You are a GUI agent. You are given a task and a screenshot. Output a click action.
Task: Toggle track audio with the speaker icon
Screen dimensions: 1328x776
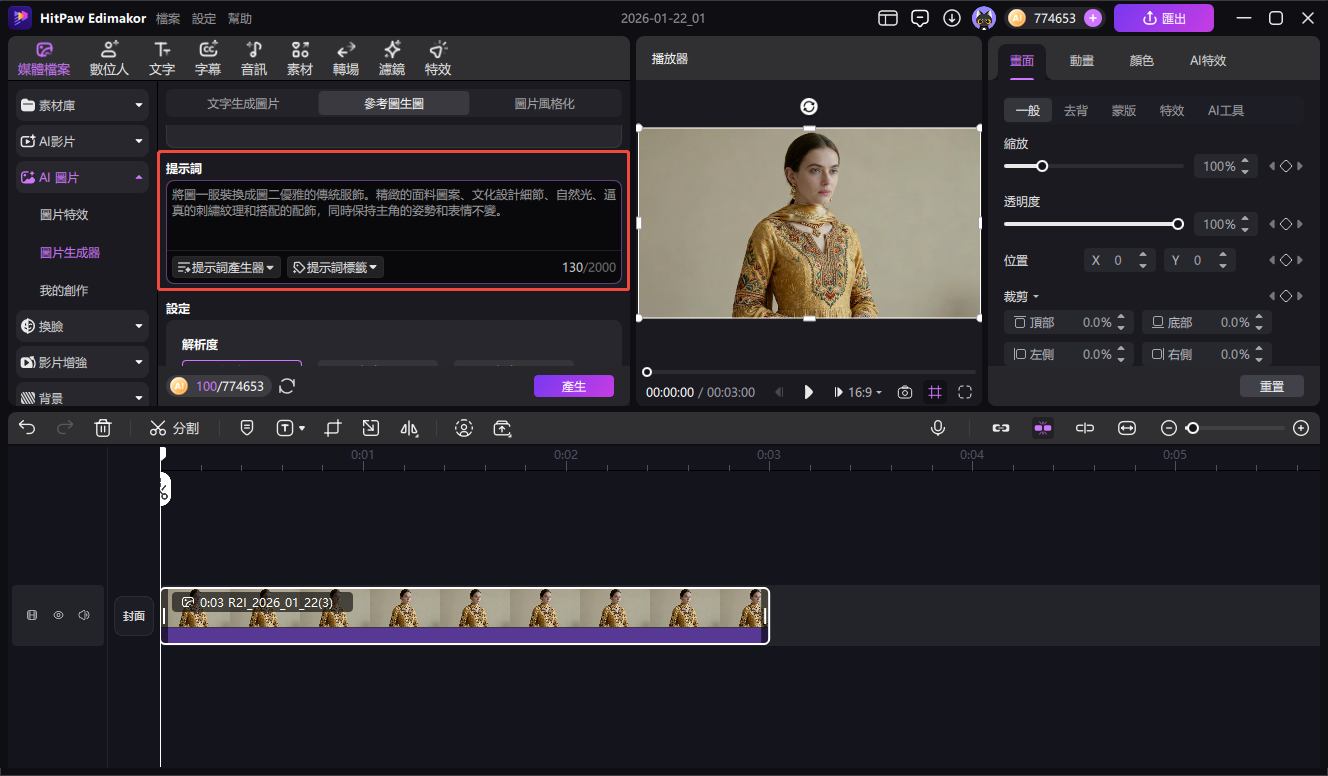85,615
